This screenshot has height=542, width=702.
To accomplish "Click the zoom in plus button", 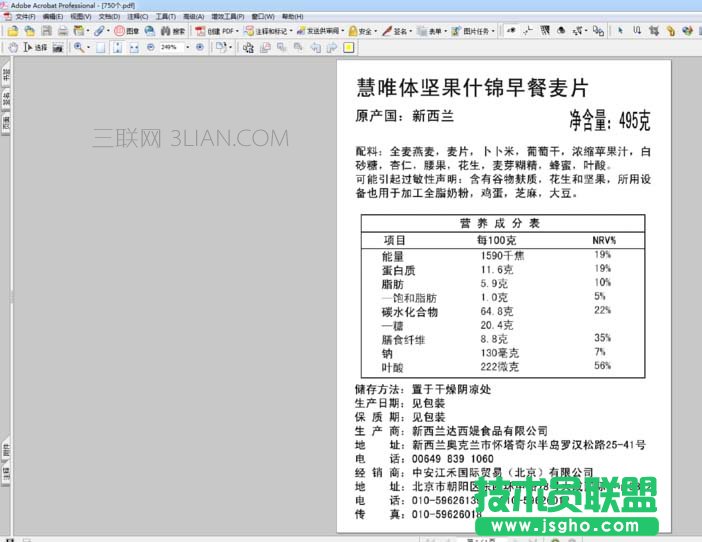I will click(200, 47).
